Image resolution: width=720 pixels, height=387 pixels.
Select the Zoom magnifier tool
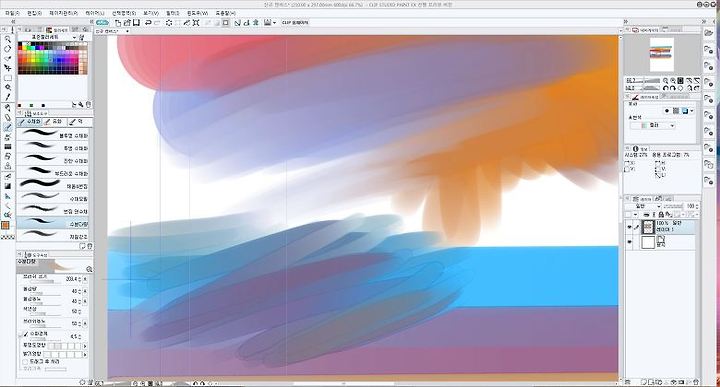point(7,39)
